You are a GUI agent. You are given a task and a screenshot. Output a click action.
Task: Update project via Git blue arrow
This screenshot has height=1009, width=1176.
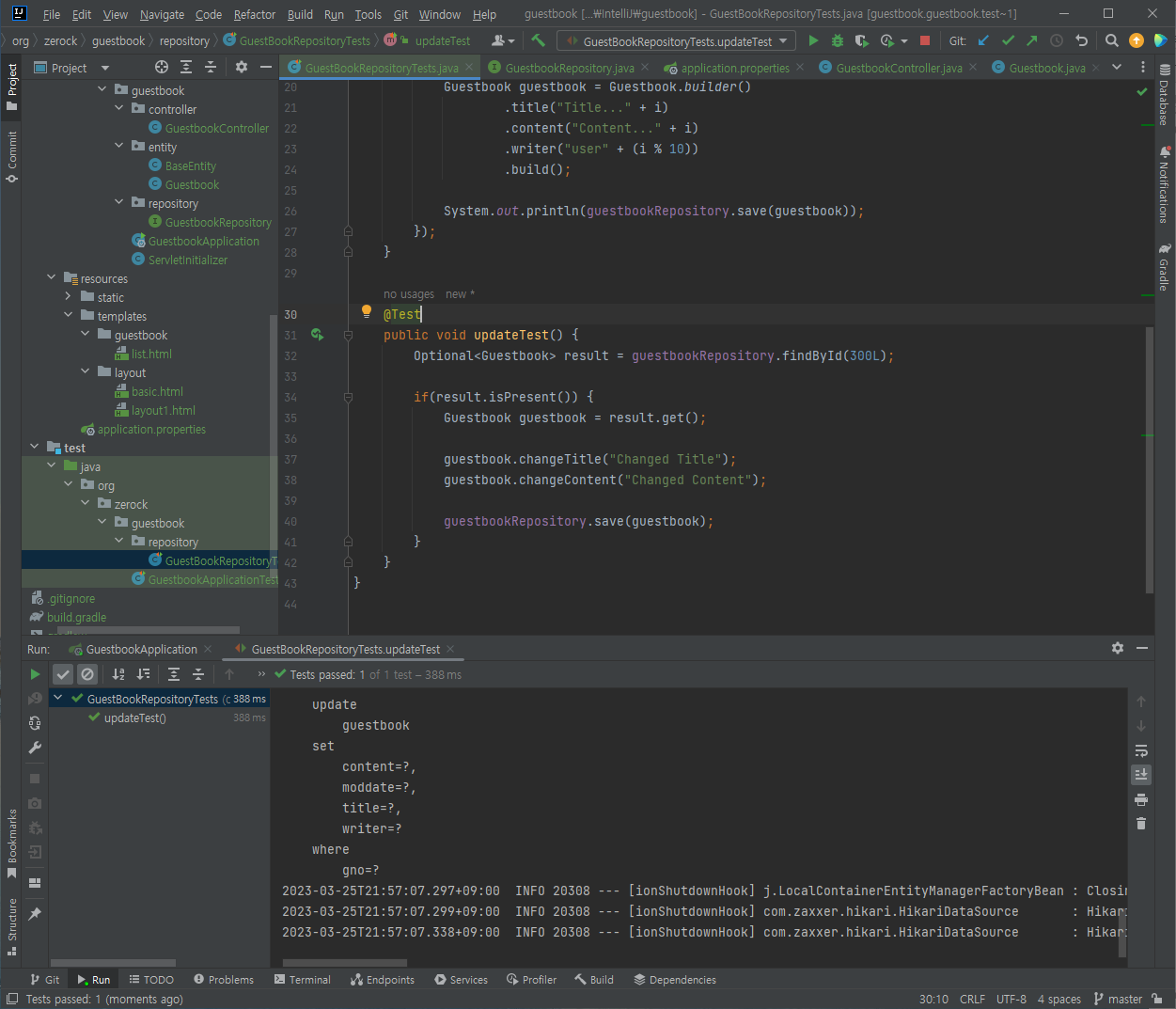coord(983,40)
